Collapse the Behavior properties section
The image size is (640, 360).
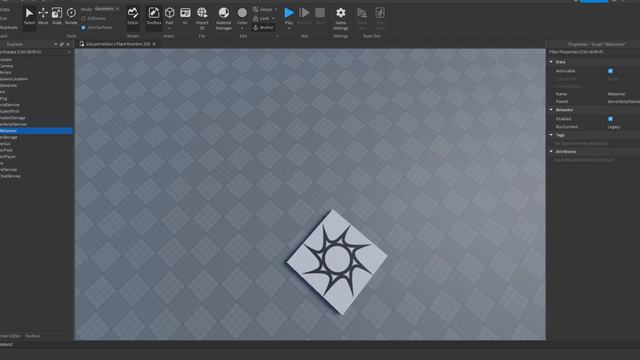pyautogui.click(x=551, y=110)
